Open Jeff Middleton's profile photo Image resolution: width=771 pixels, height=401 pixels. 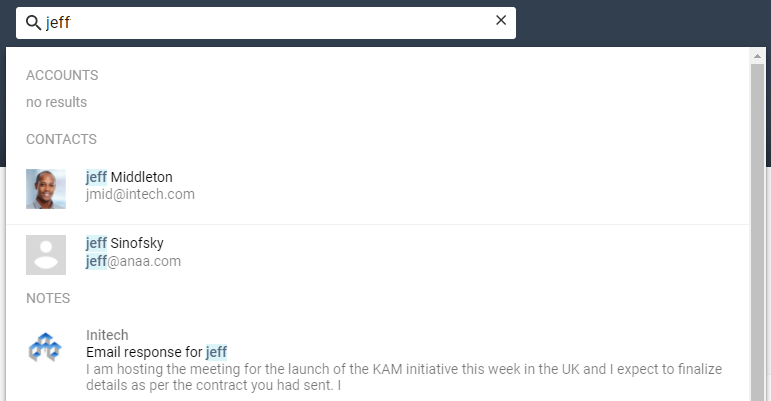coord(46,189)
